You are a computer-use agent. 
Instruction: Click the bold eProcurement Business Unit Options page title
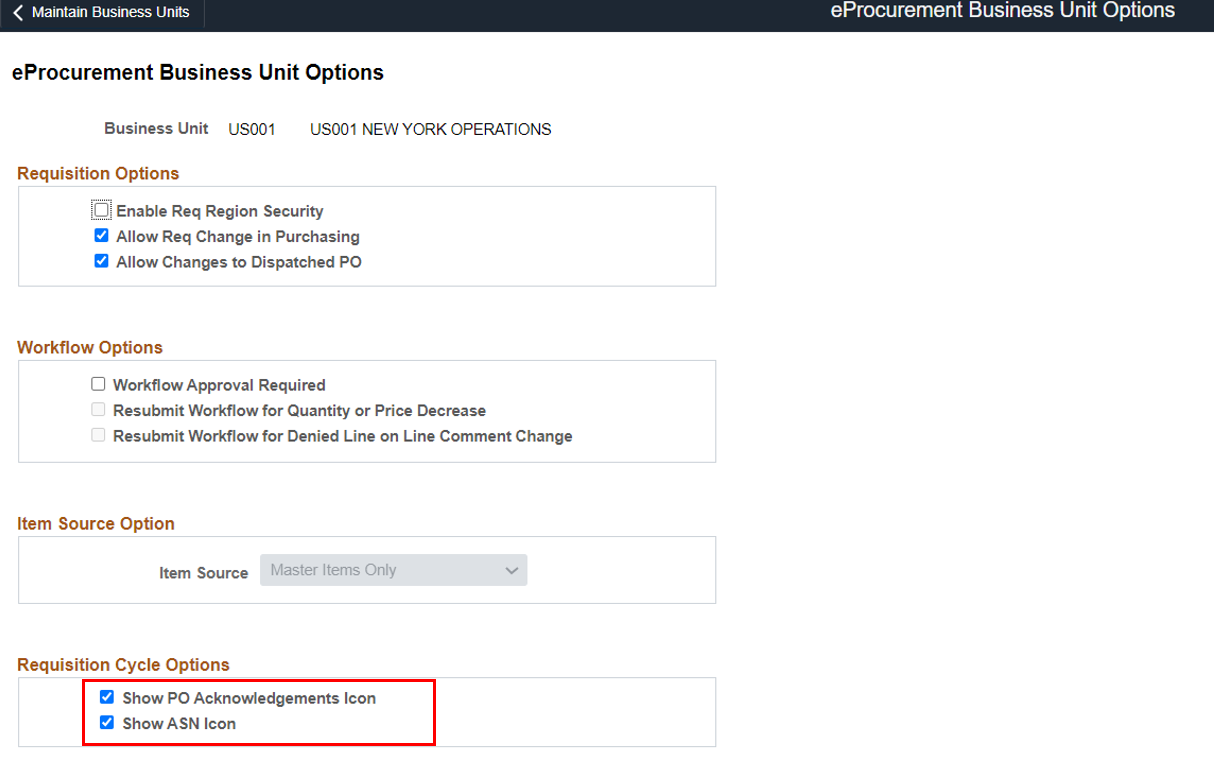(x=198, y=73)
